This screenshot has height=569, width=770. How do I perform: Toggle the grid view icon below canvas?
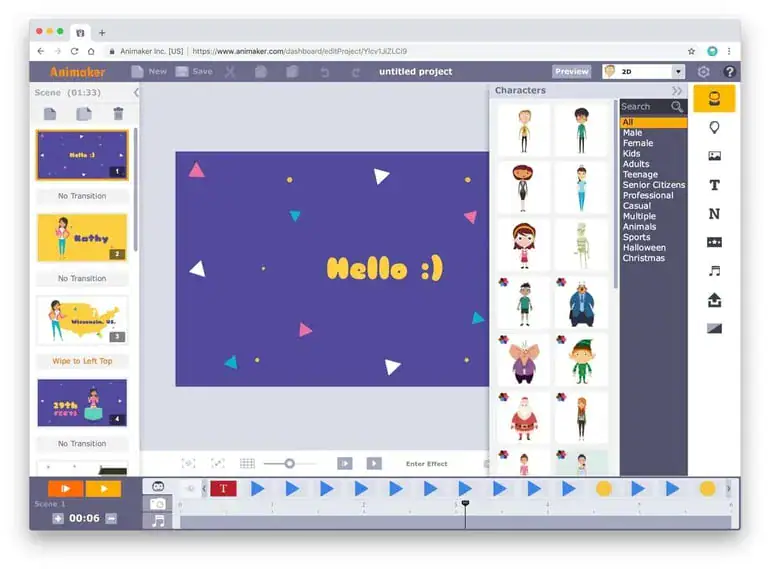point(247,464)
